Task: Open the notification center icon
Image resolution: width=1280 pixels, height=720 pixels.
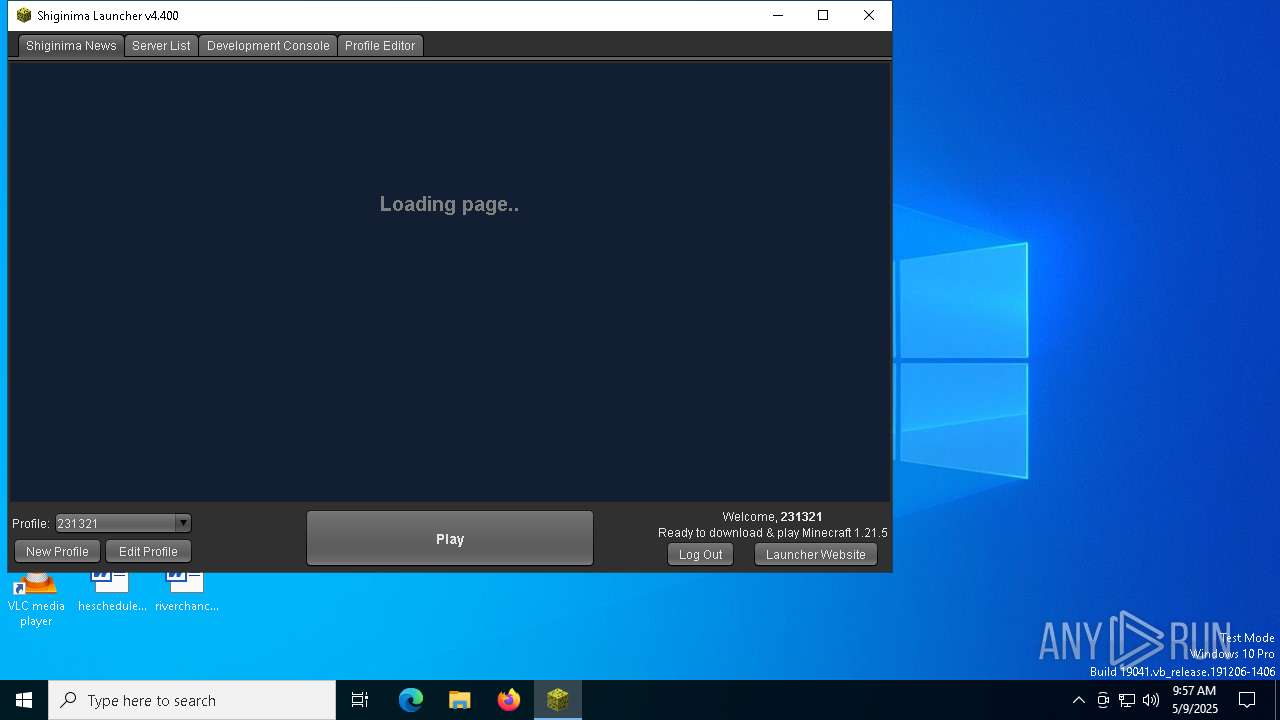Action: tap(1247, 700)
